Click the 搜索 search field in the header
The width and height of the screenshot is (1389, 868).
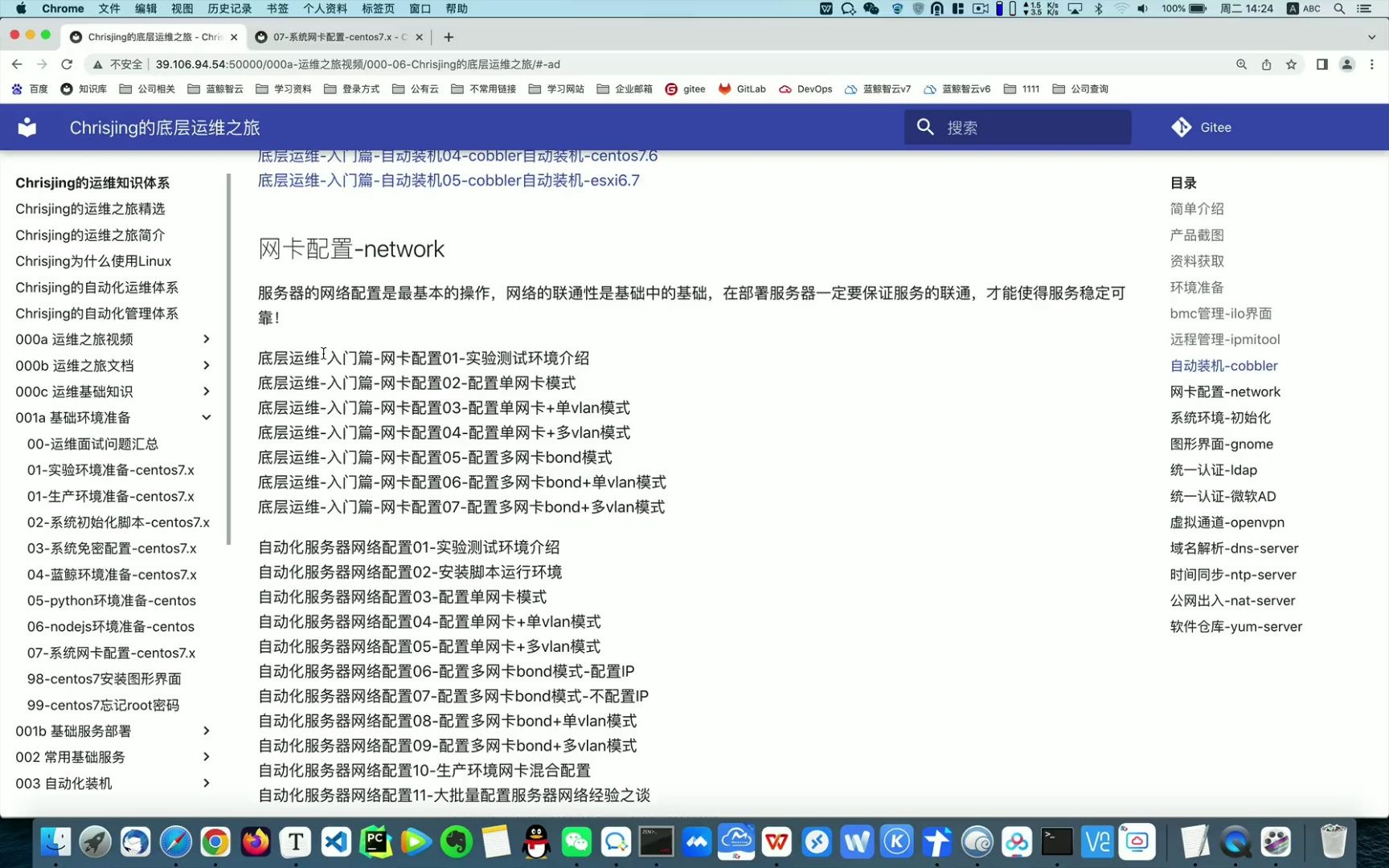1017,127
